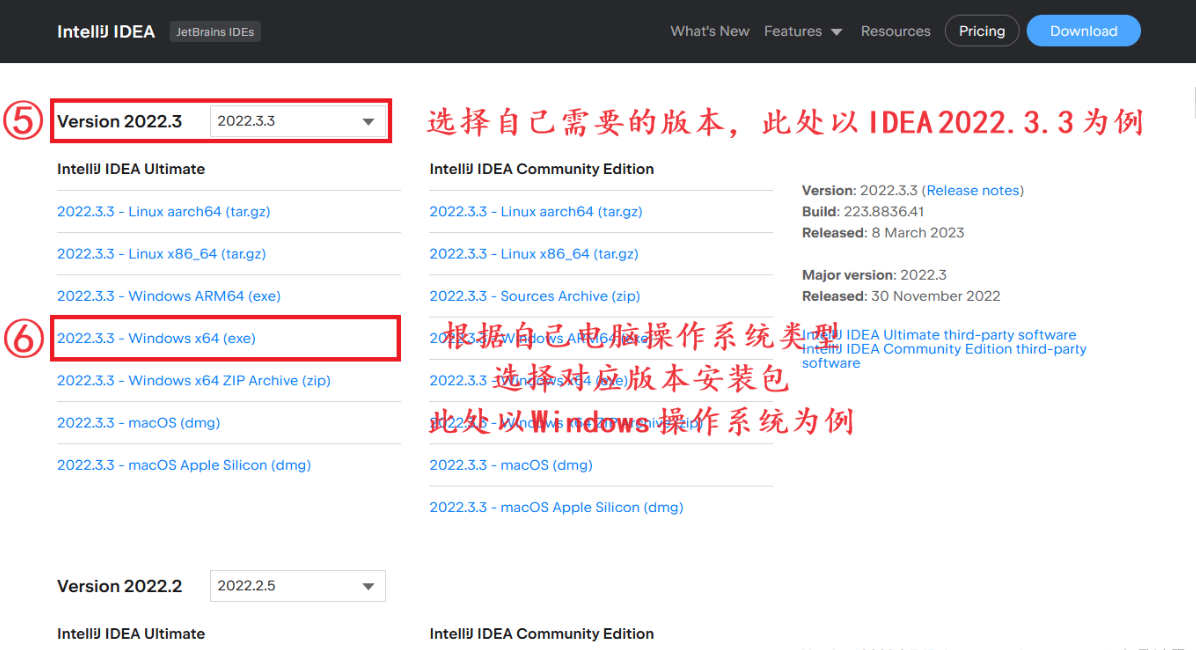Open the What's New page
1196x650 pixels.
point(709,31)
